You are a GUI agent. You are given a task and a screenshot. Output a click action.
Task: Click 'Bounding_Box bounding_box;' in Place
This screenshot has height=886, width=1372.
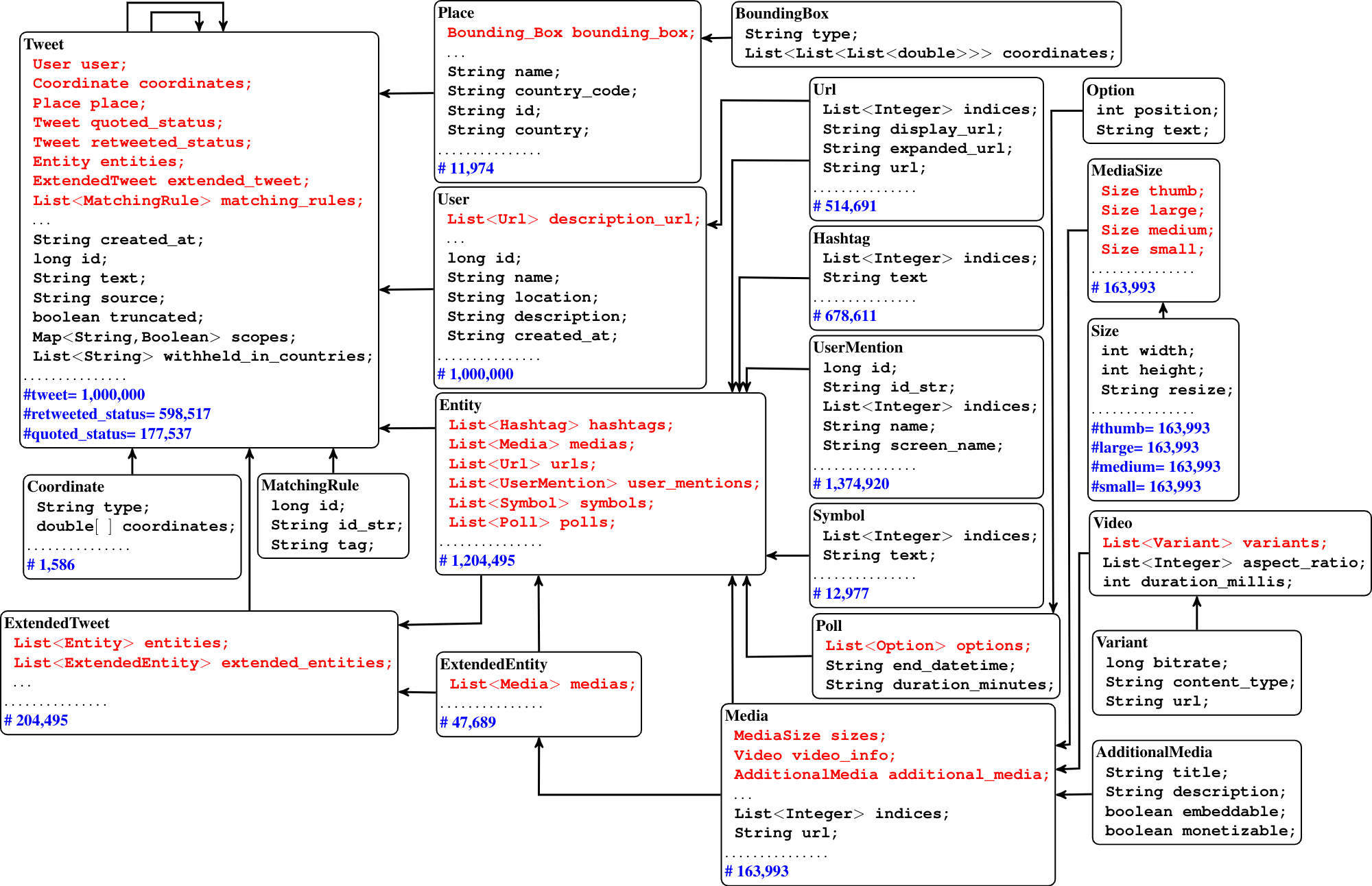coord(571,33)
